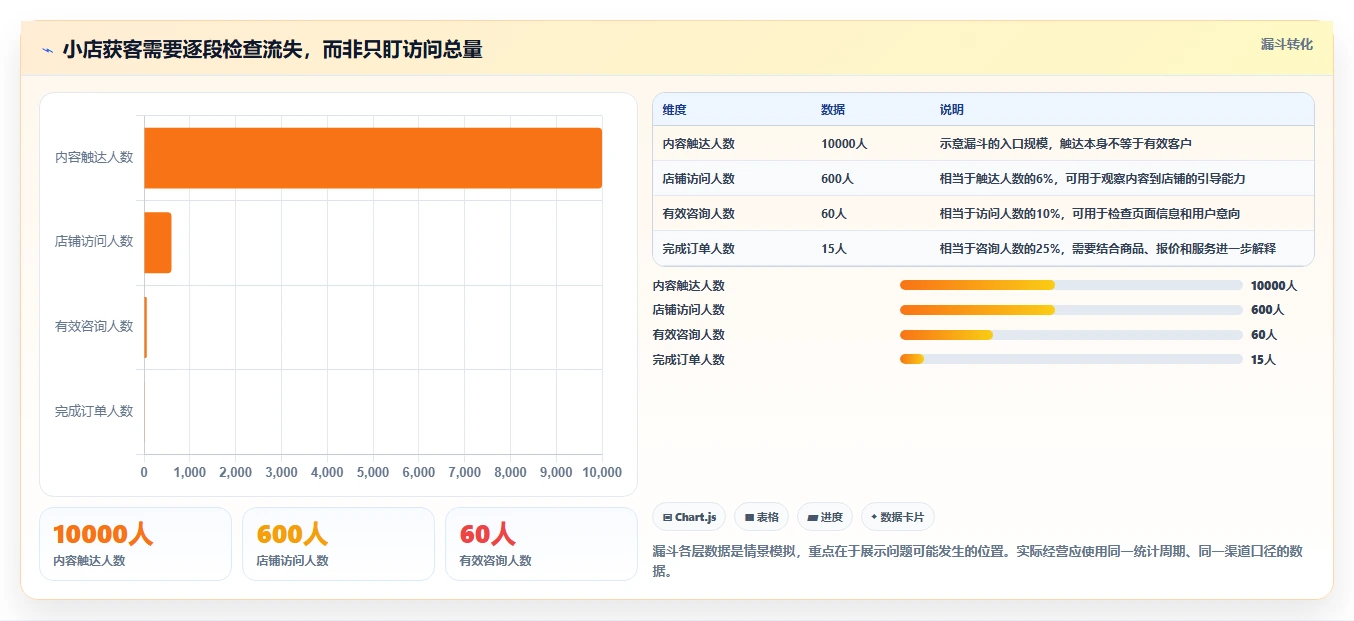This screenshot has width=1354, height=621.
Task: Click the 有效咨询人数 chart axis label
Action: pyautogui.click(x=94, y=326)
